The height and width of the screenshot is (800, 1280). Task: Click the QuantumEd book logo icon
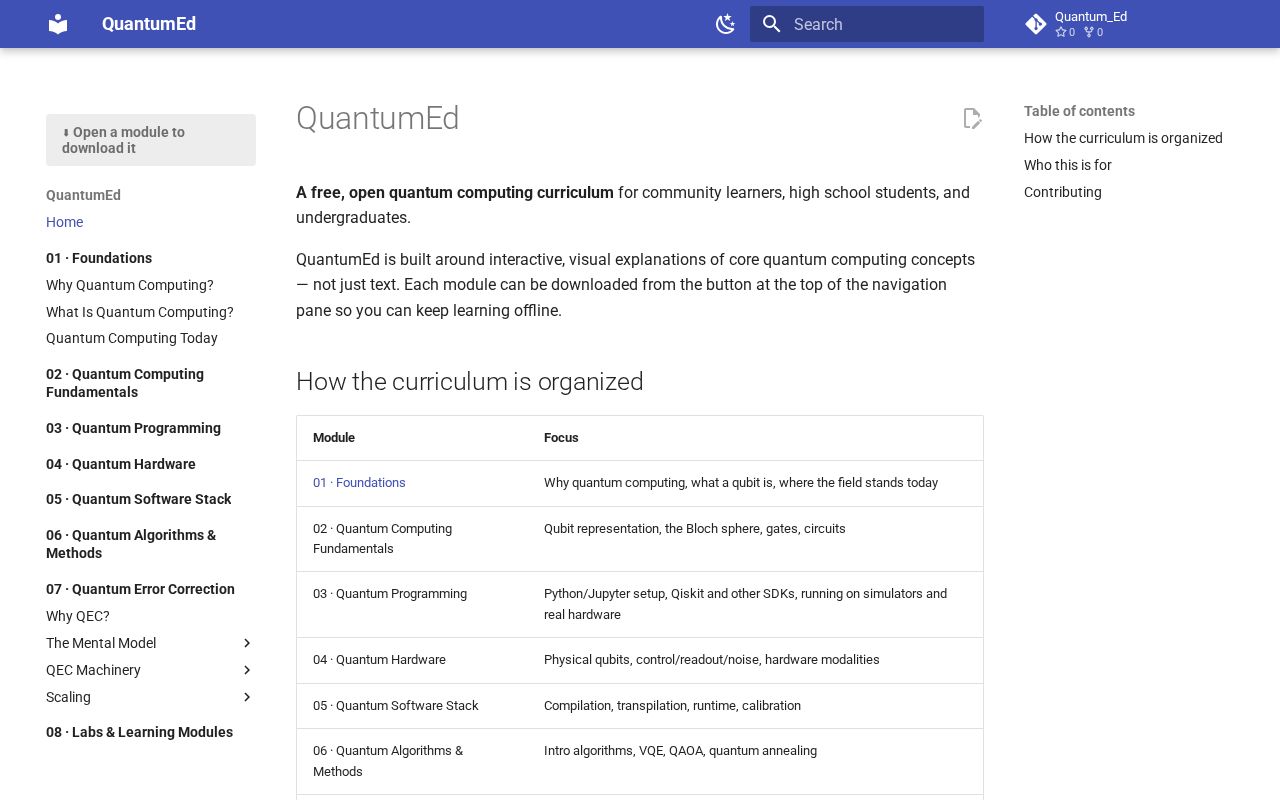[58, 24]
